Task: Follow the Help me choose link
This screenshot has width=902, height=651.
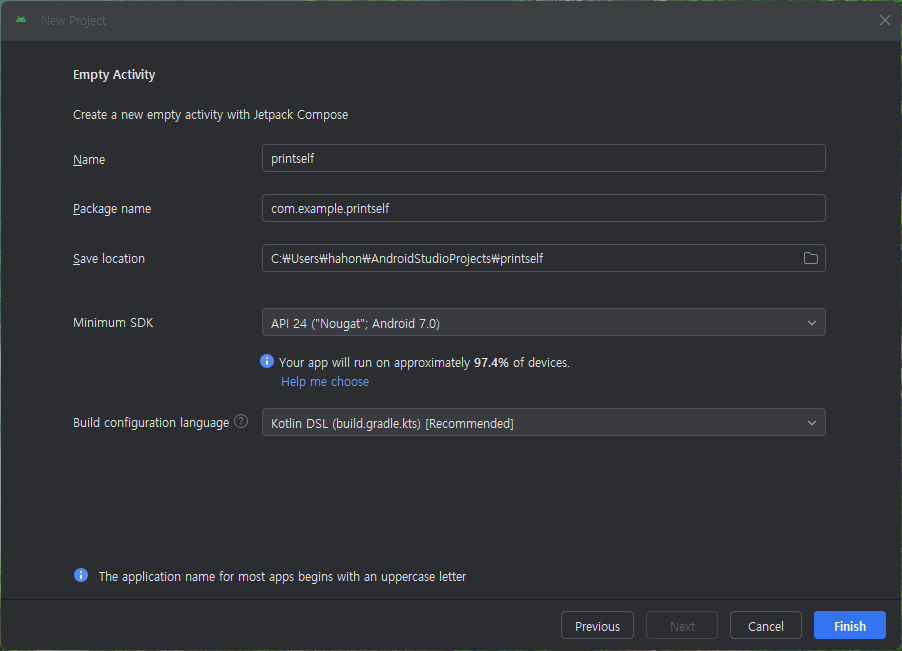Action: pyautogui.click(x=325, y=382)
